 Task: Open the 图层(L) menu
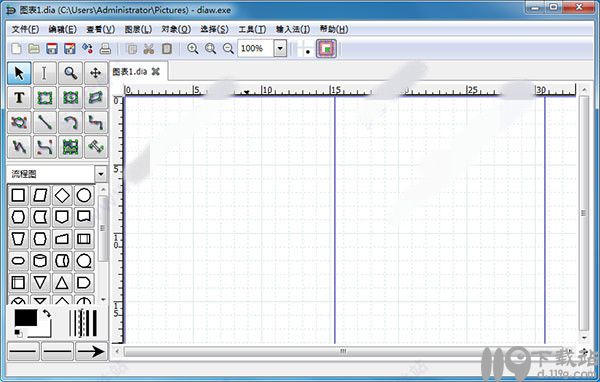138,29
